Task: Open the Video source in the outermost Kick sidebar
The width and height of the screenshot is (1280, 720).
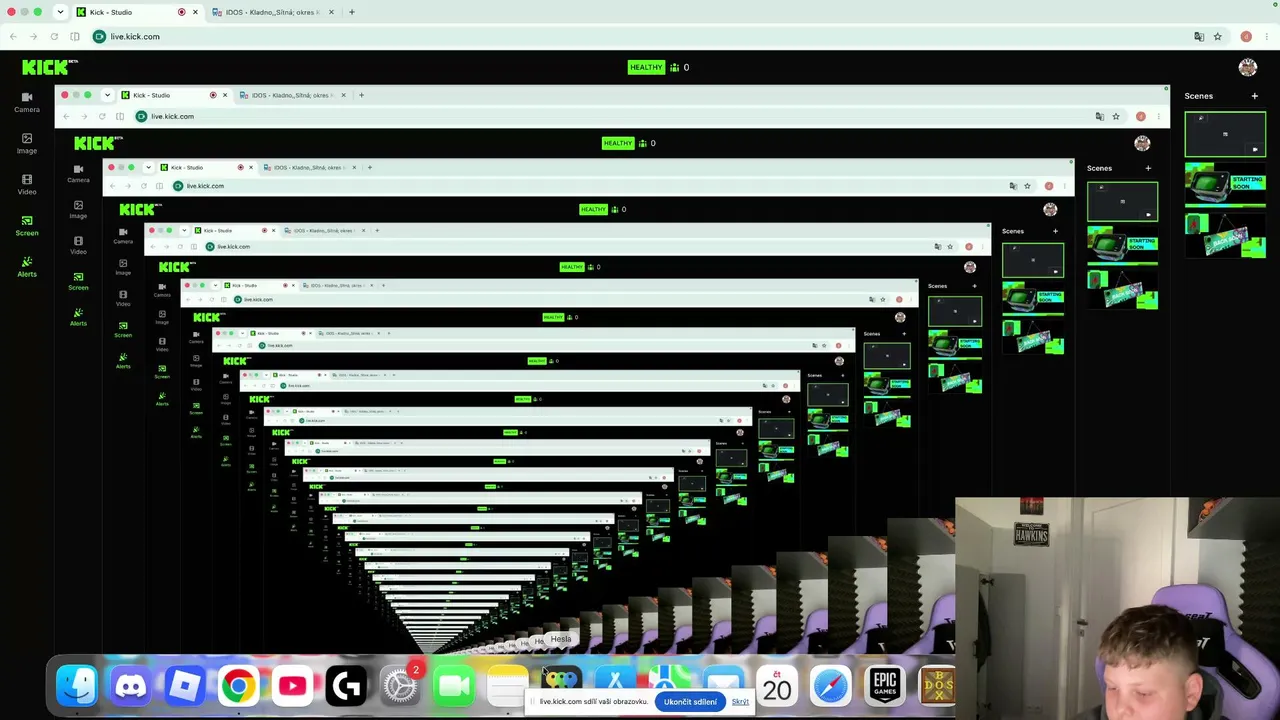Action: (27, 184)
